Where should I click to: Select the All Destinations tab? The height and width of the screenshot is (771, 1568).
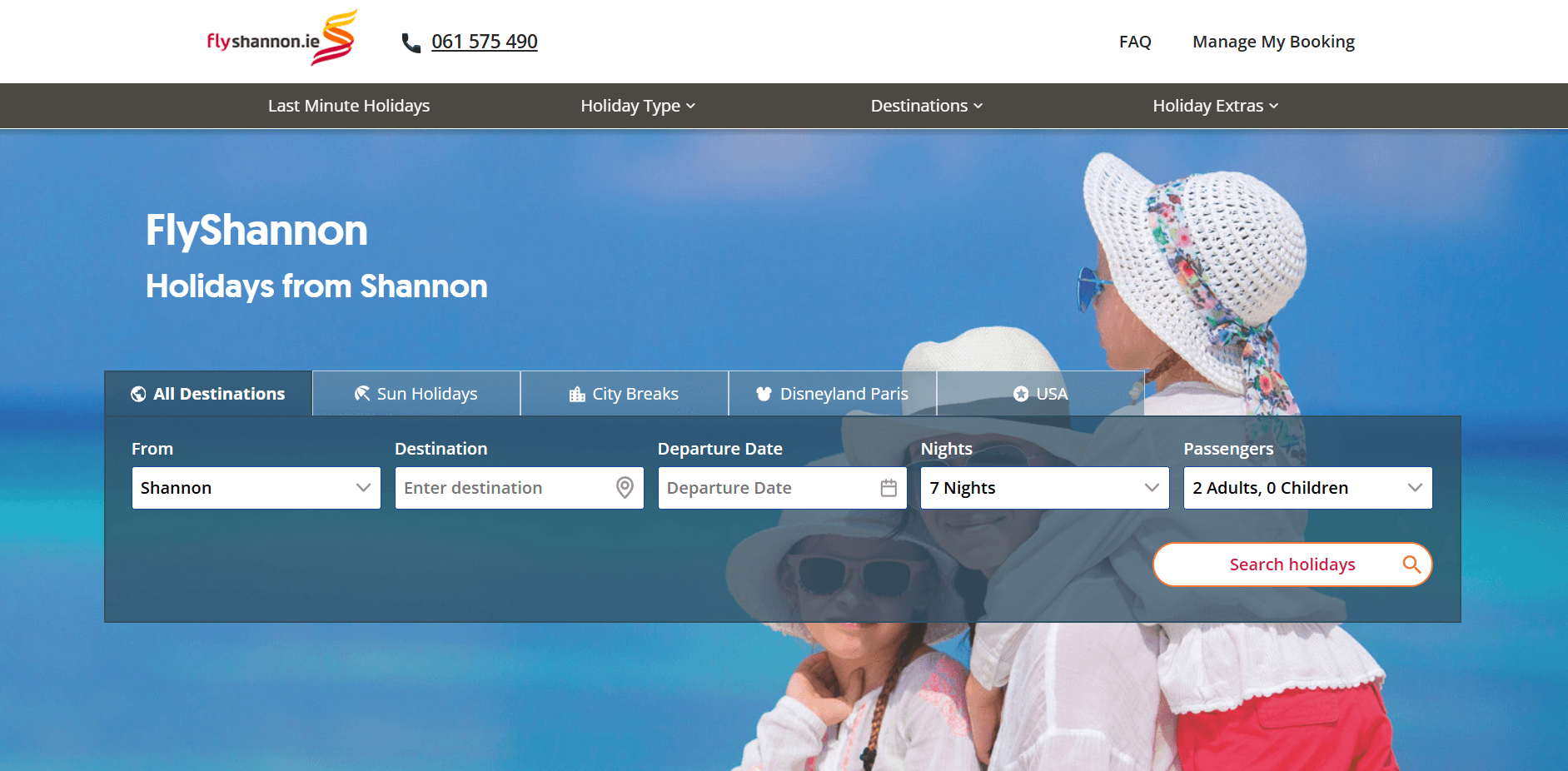(x=208, y=394)
